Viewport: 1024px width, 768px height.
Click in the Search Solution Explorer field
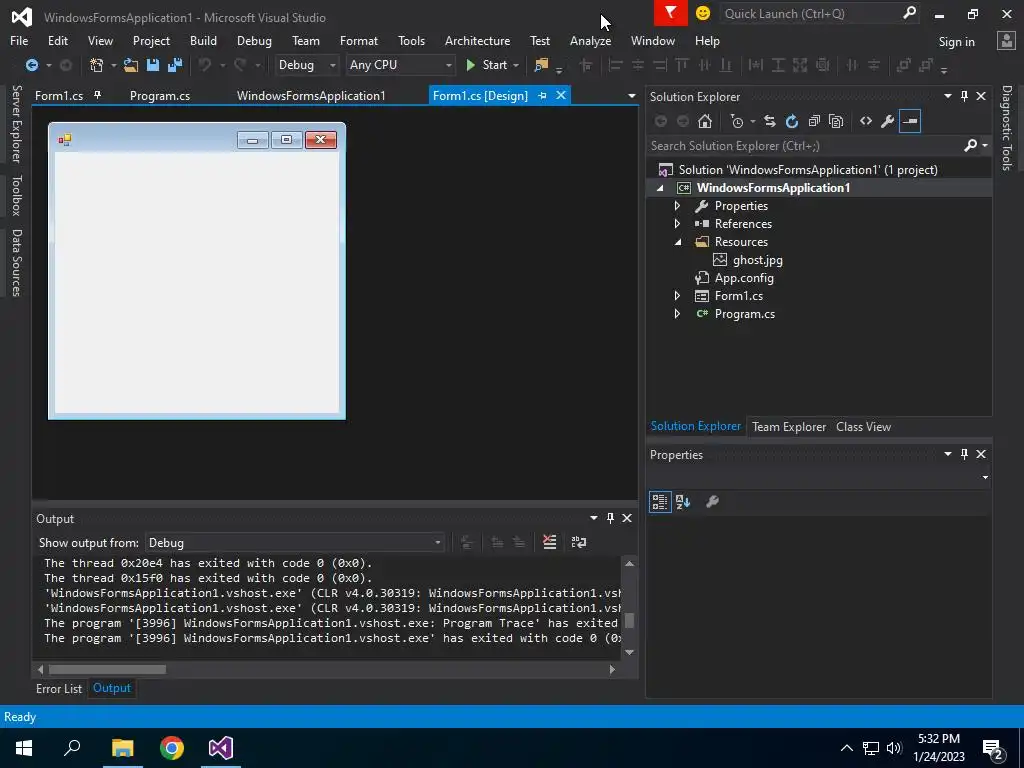pyautogui.click(x=805, y=146)
